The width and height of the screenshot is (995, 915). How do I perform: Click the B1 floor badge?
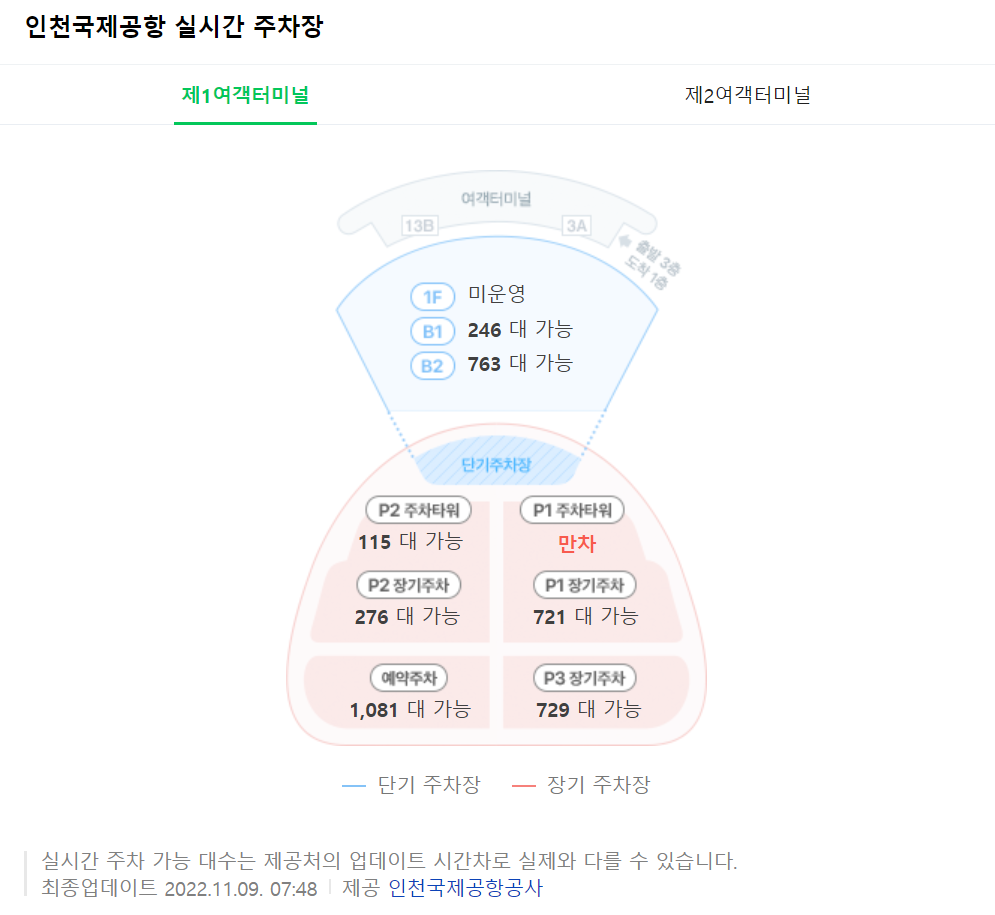(431, 331)
